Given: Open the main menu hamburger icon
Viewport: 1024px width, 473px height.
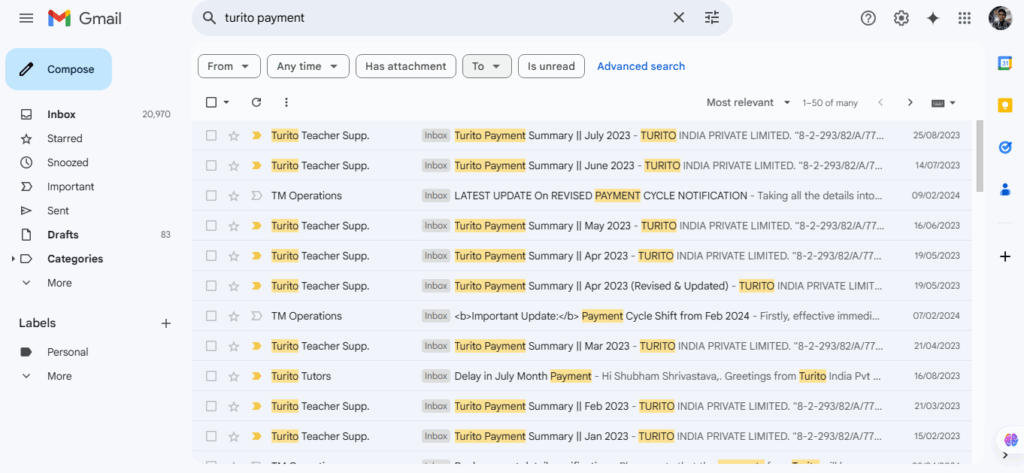Looking at the screenshot, I should pos(26,18).
